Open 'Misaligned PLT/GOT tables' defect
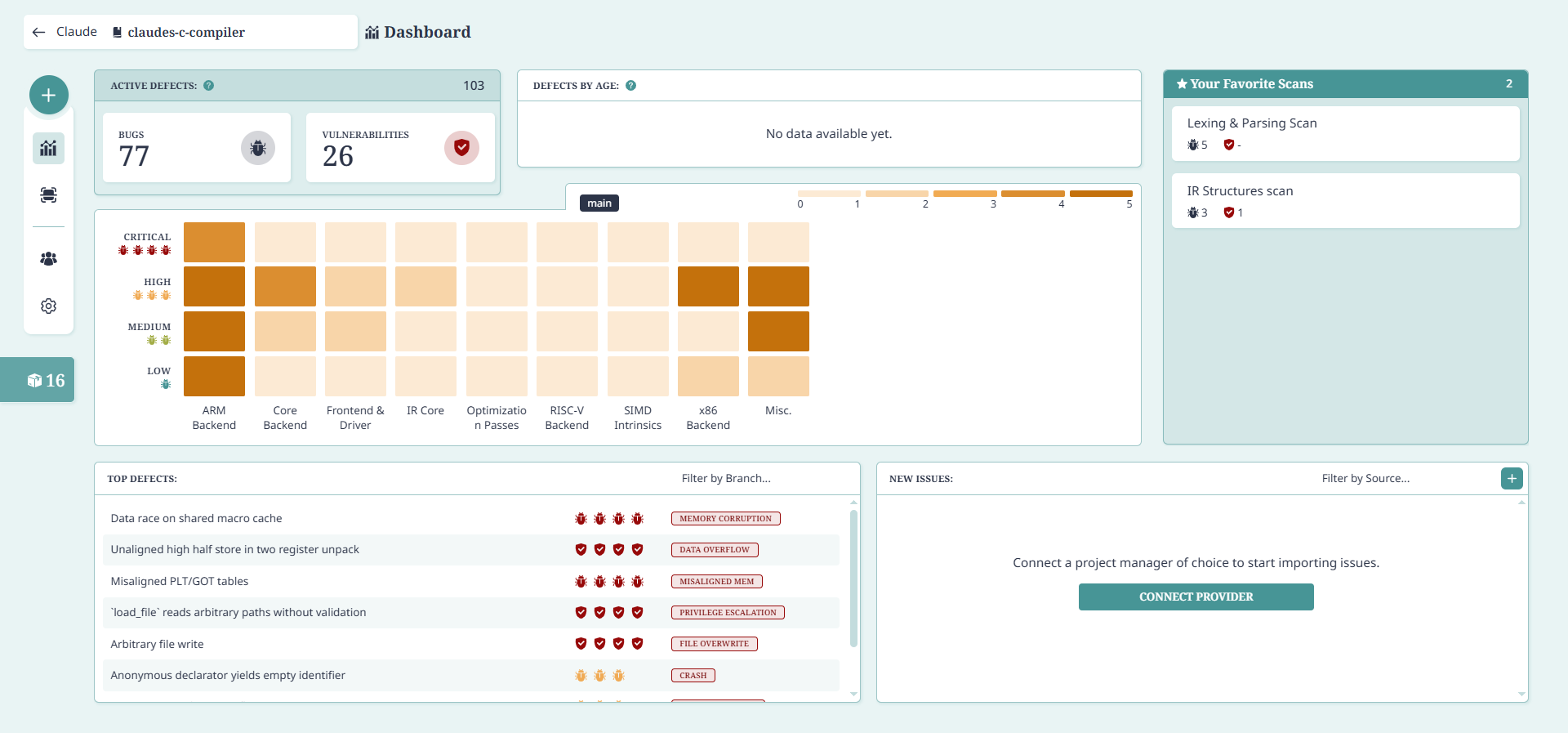This screenshot has height=733, width=1568. click(471, 582)
